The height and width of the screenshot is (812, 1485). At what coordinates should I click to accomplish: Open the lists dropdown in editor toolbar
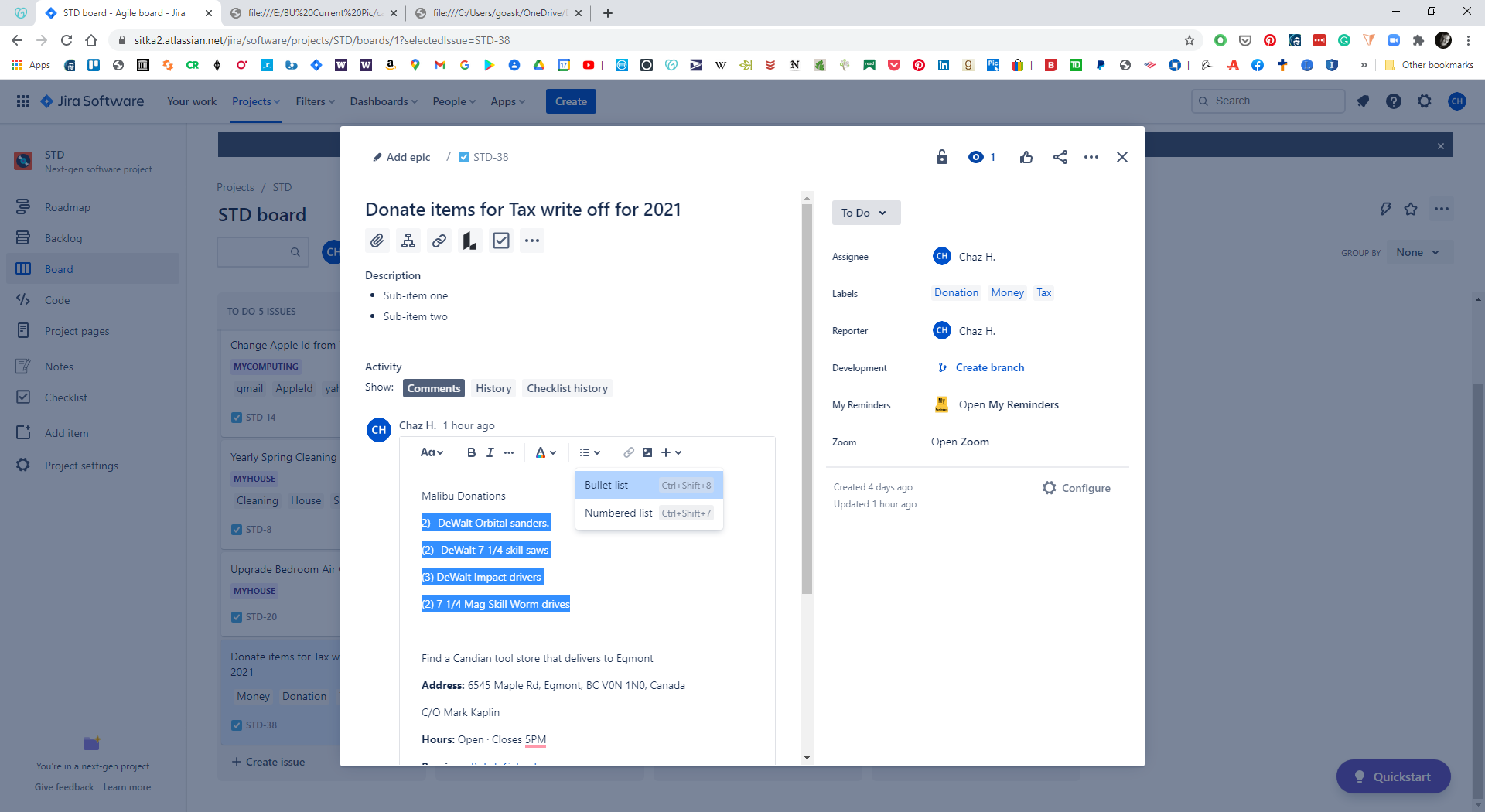pos(590,452)
